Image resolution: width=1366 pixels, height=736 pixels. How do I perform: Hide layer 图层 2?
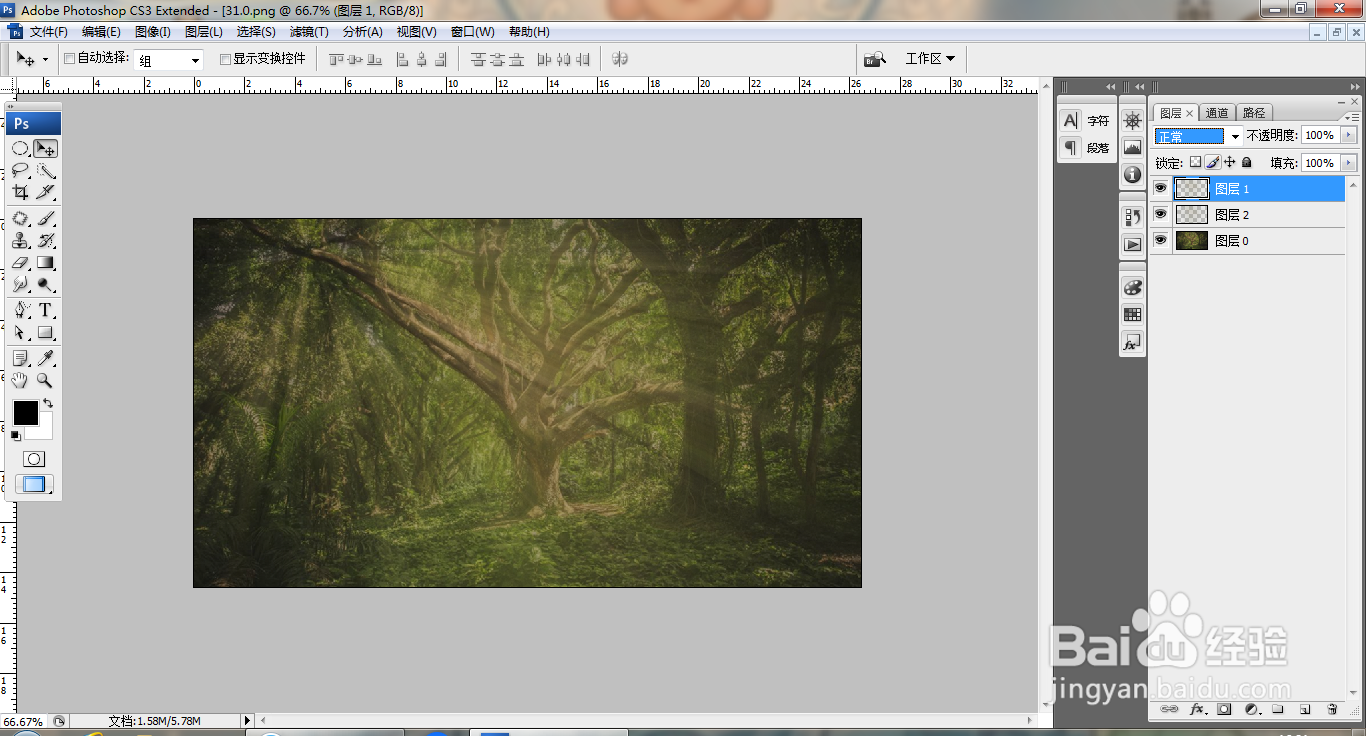(1160, 214)
